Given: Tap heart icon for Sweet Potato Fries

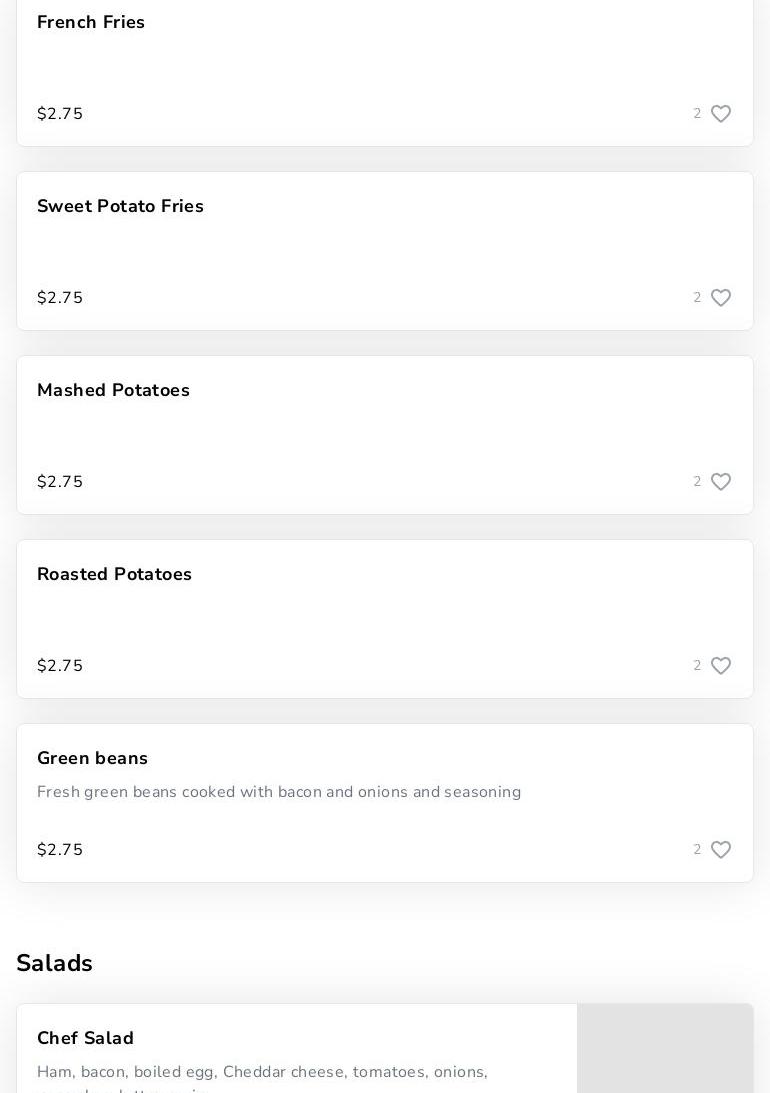Looking at the screenshot, I should coord(721,298).
